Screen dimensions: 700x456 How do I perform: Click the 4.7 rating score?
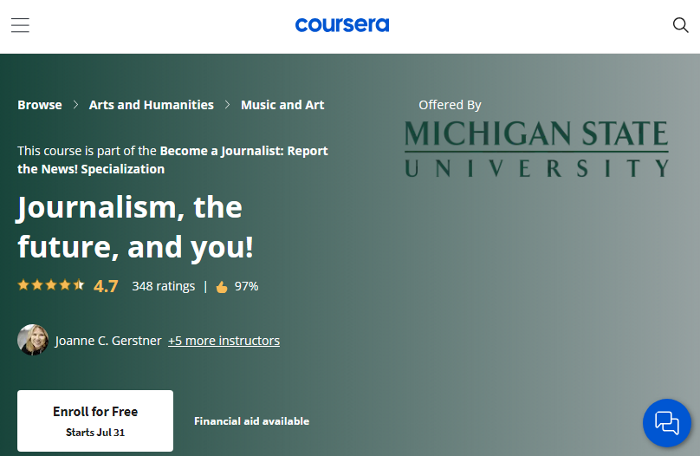[x=106, y=286]
